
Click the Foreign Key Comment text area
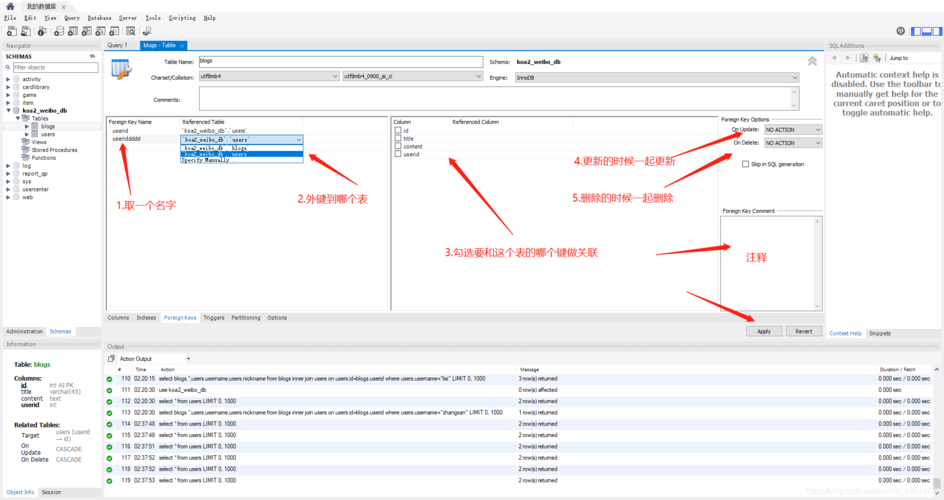pos(771,264)
